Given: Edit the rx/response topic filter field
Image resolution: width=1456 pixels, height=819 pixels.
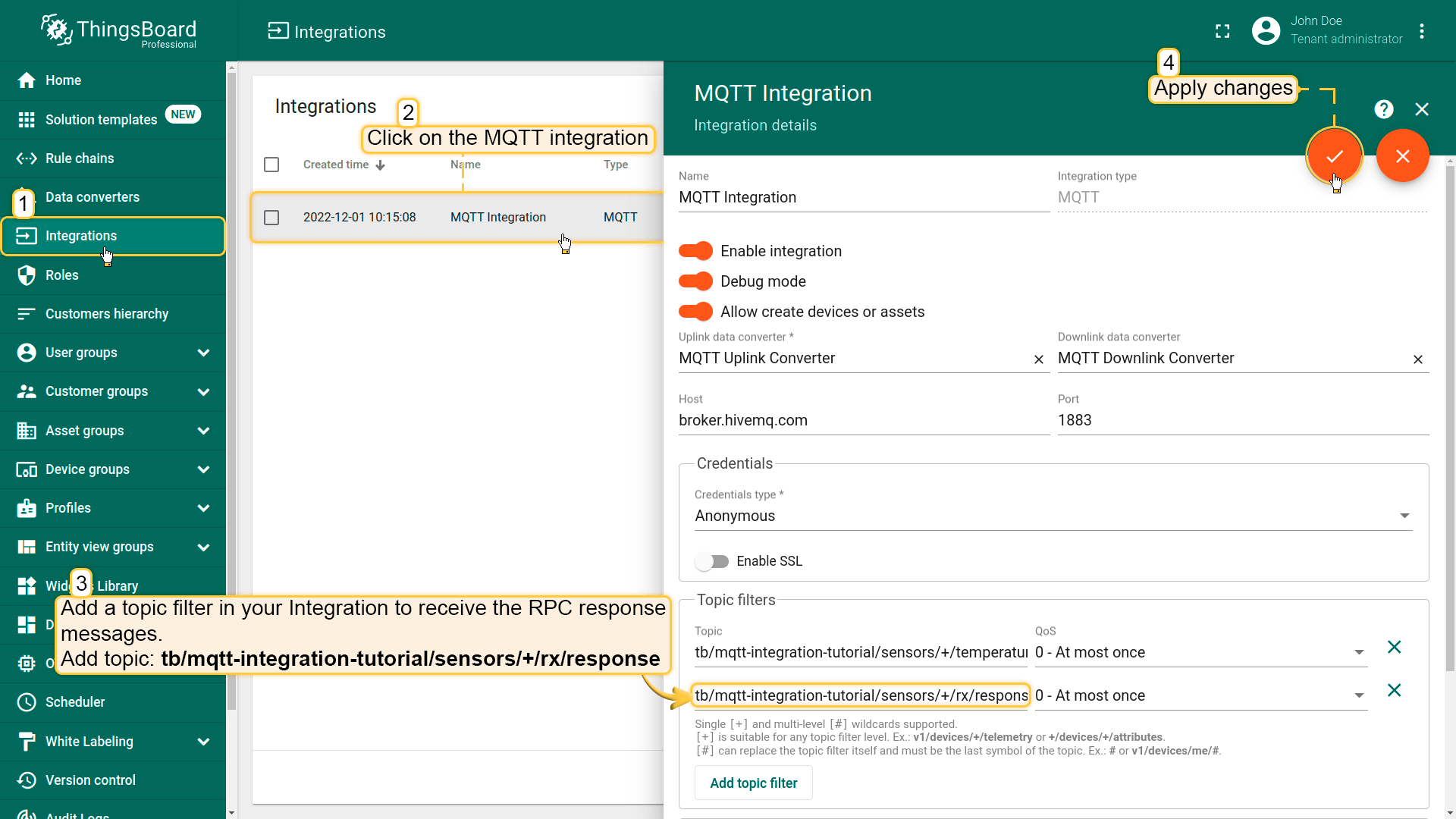Looking at the screenshot, I should (861, 695).
